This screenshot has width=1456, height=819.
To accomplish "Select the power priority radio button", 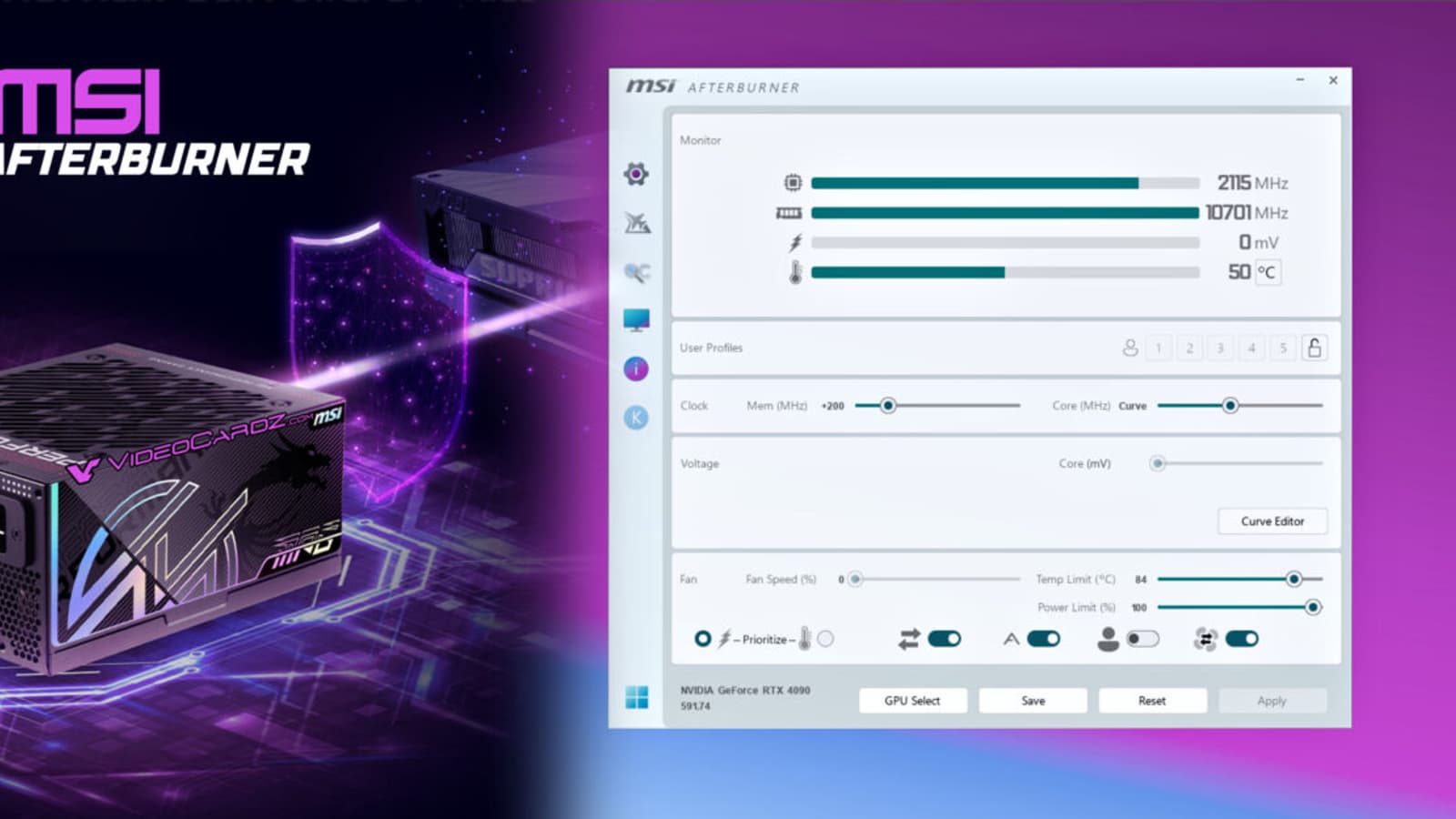I will (703, 639).
